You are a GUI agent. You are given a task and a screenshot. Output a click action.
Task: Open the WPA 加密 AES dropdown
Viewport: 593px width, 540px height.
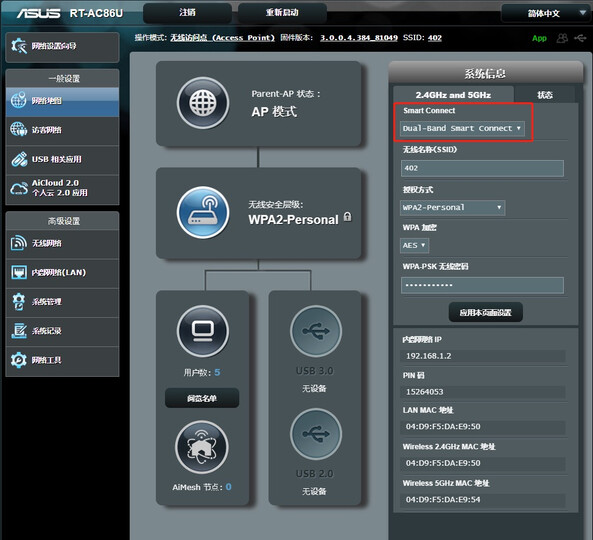click(x=414, y=245)
